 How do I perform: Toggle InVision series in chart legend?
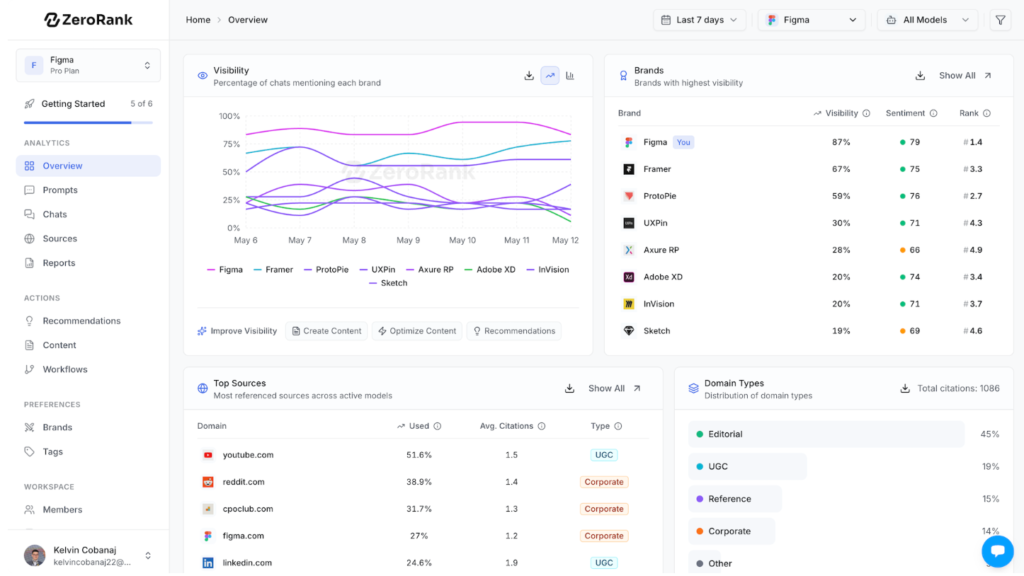[548, 270]
